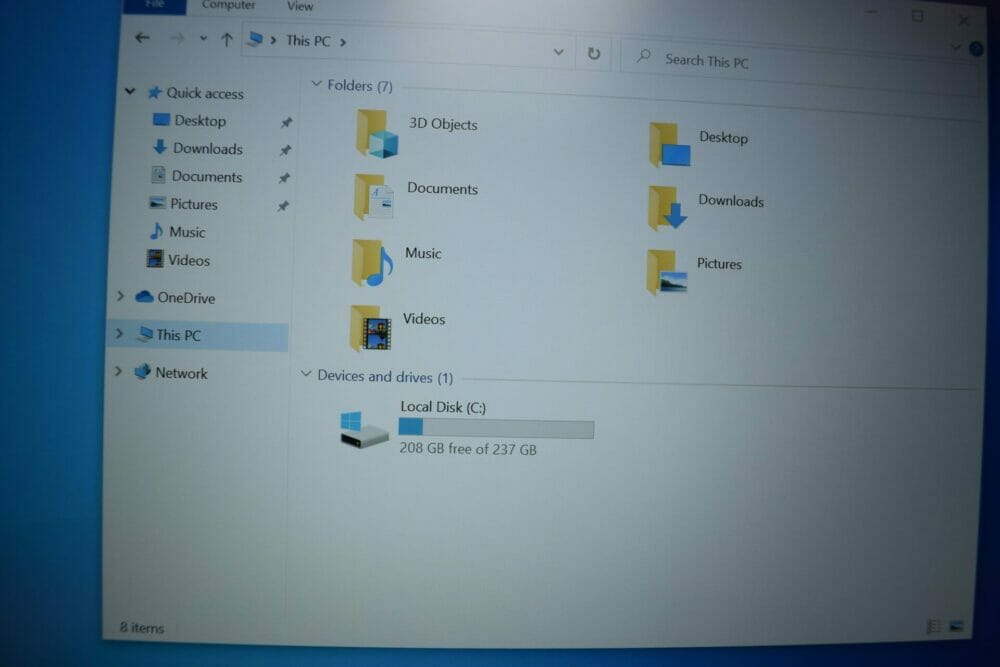
Task: Close the File Explorer window
Action: tap(964, 21)
